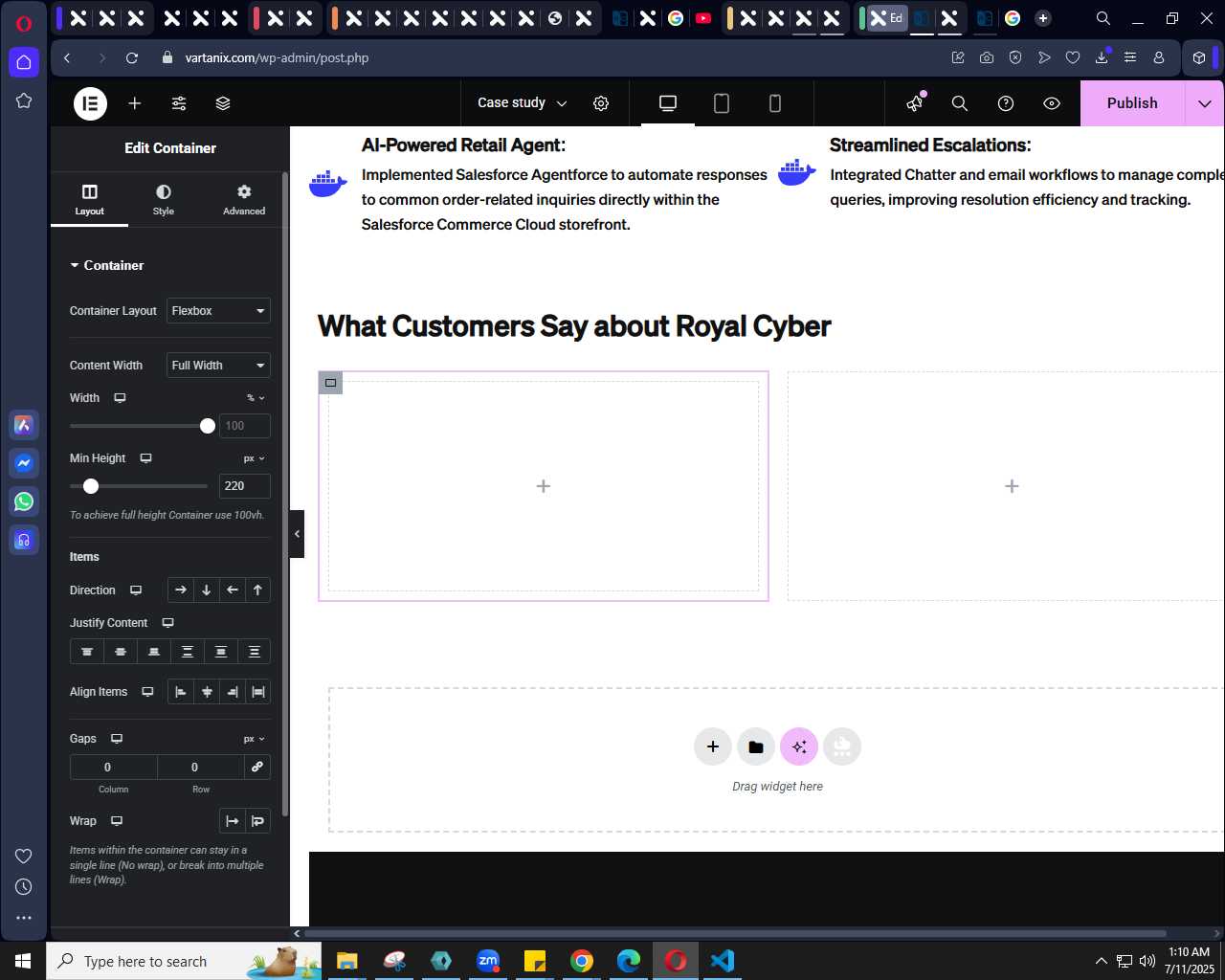Viewport: 1225px width, 980px height.
Task: Set direction to row reversed (left arrow)
Action: [x=233, y=590]
